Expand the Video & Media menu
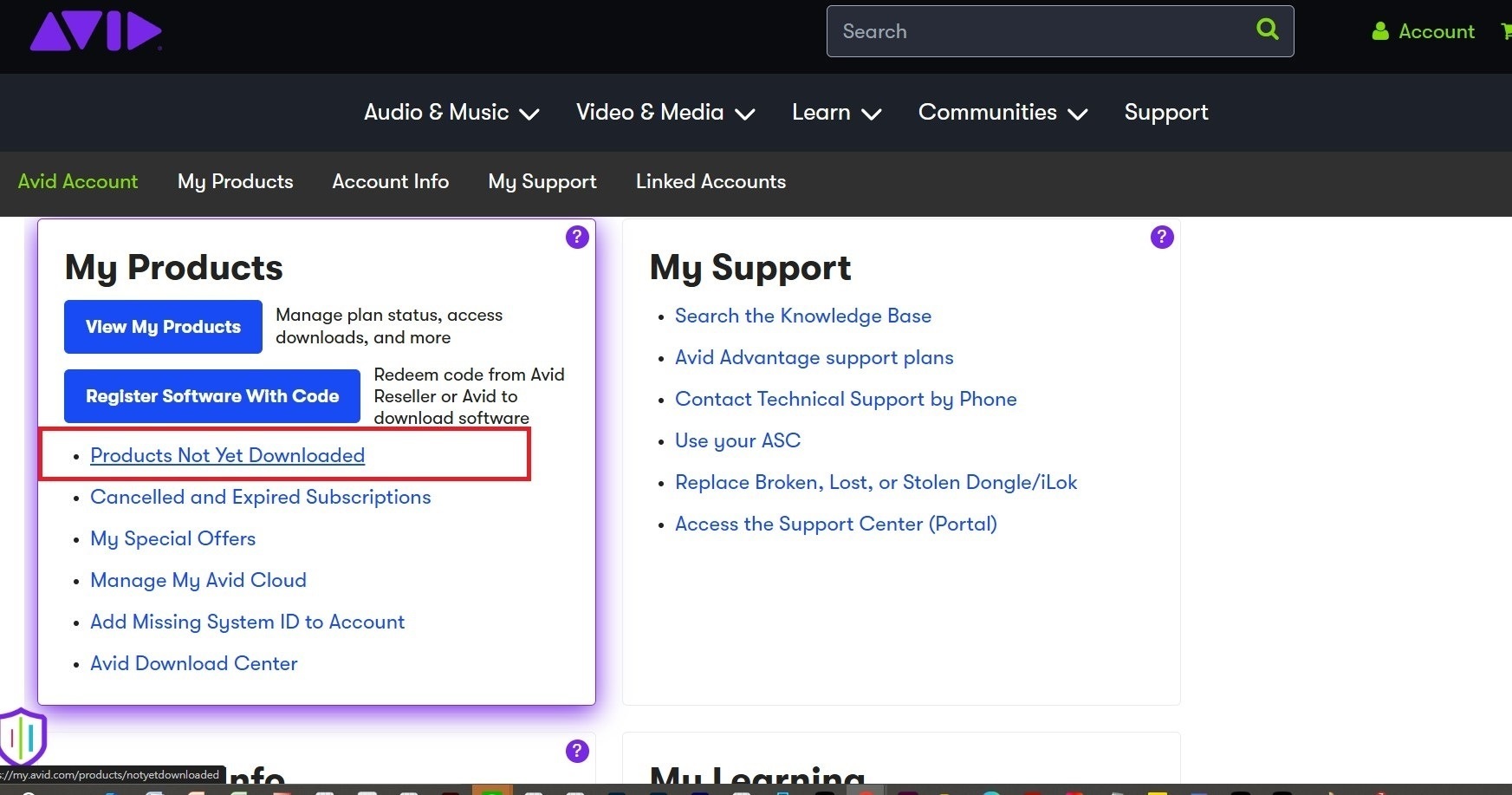 [665, 113]
